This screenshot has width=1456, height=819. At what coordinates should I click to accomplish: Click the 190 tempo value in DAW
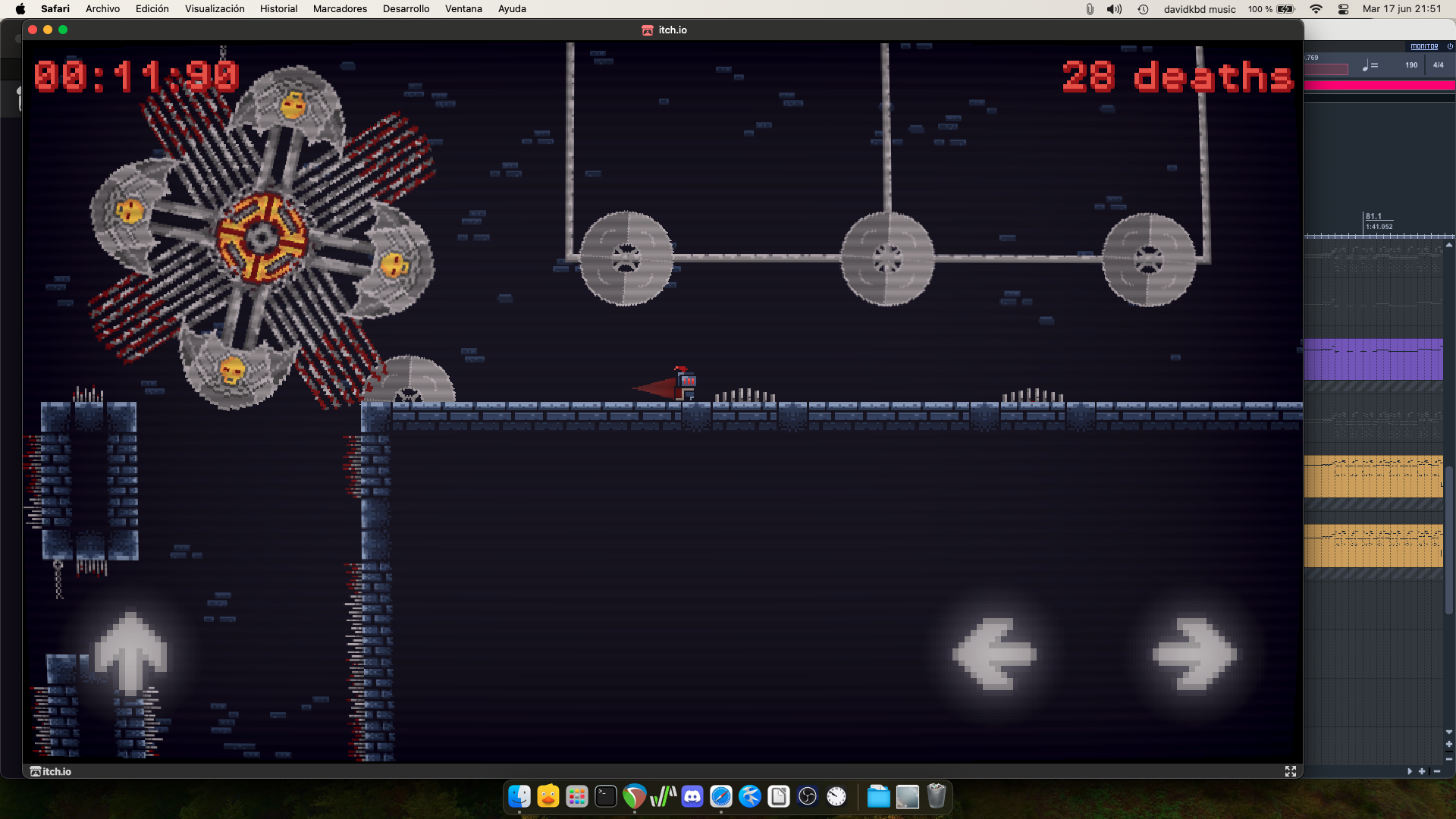(x=1411, y=65)
